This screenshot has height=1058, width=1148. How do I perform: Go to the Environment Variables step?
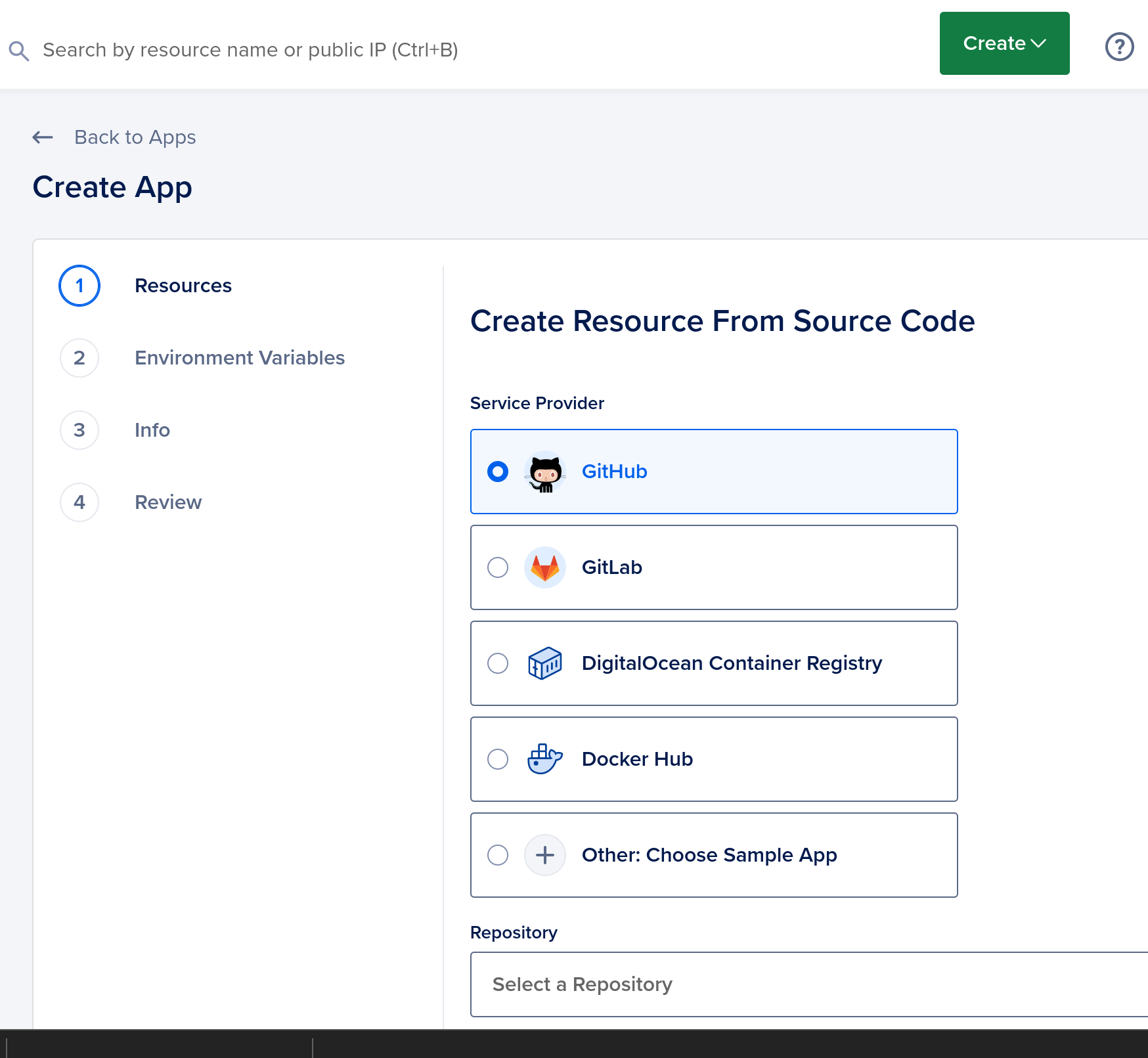click(x=239, y=358)
